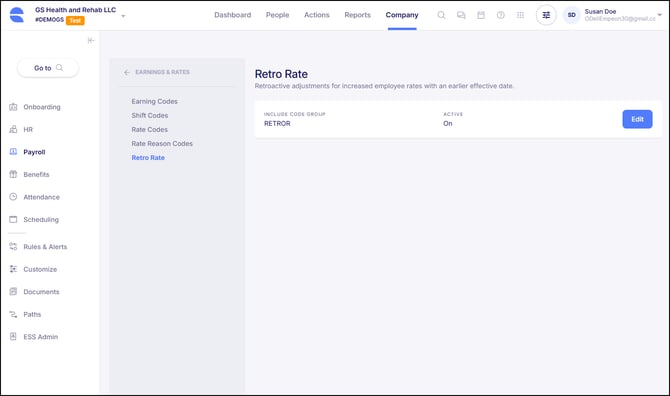Screen dimensions: 670x396
Task: Click the GS Health and Rehab LLC name
Action: pos(76,10)
